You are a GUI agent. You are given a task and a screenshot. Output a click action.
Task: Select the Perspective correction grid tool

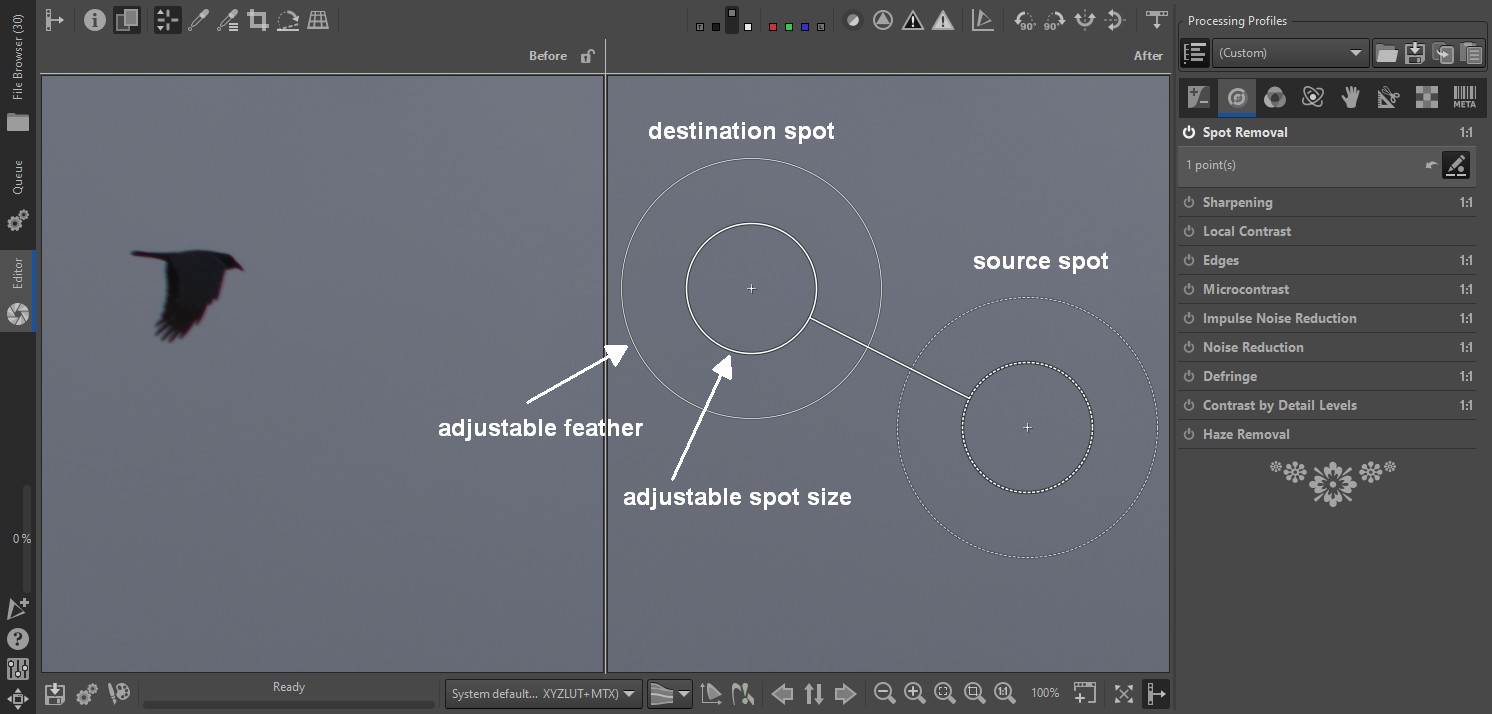pos(318,20)
